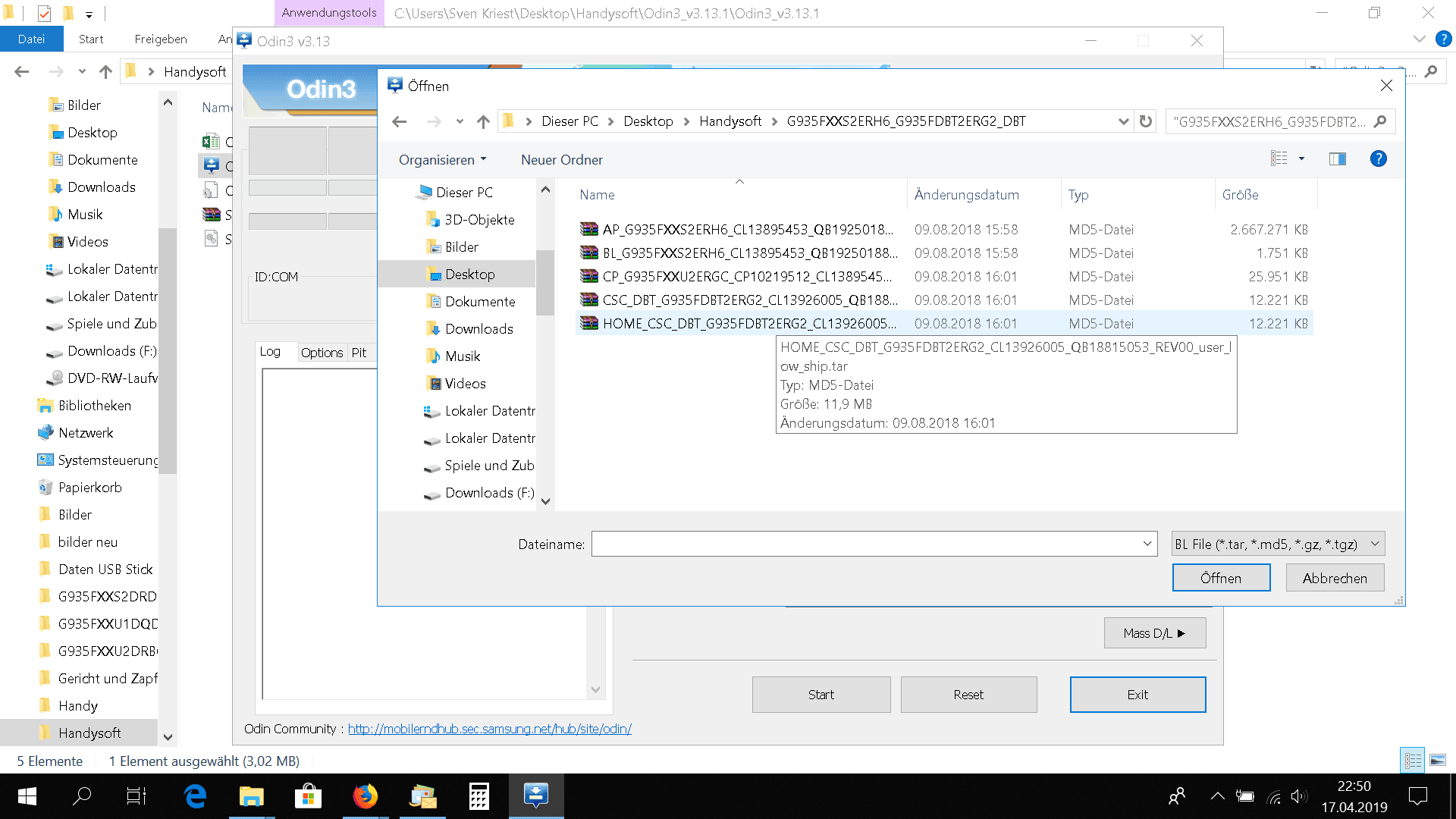Open Calculator from taskbar
The height and width of the screenshot is (819, 1456).
pos(479,796)
